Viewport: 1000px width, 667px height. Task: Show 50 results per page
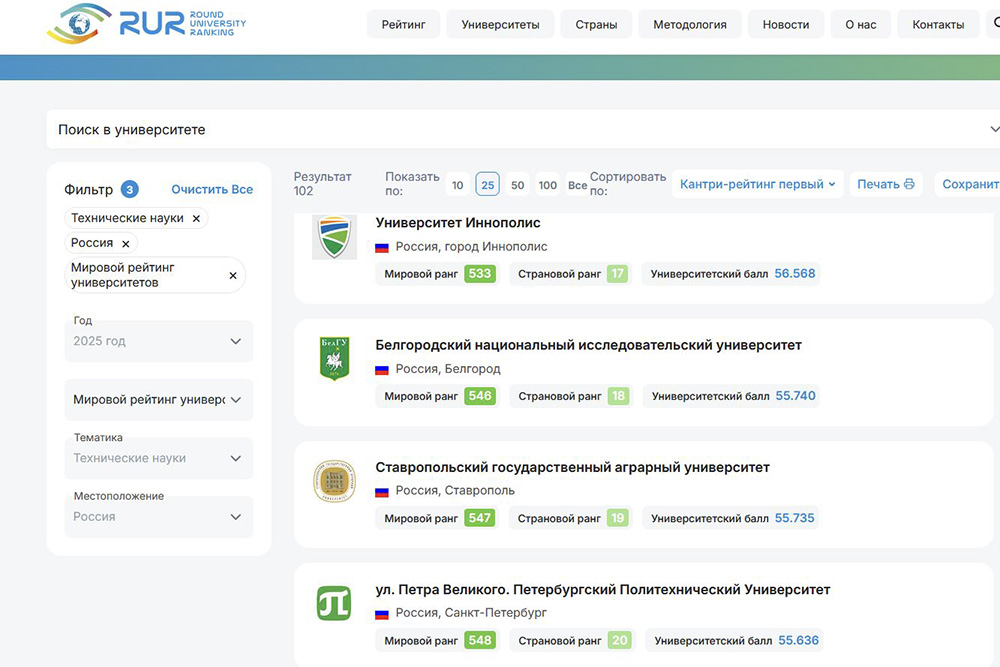(x=517, y=185)
